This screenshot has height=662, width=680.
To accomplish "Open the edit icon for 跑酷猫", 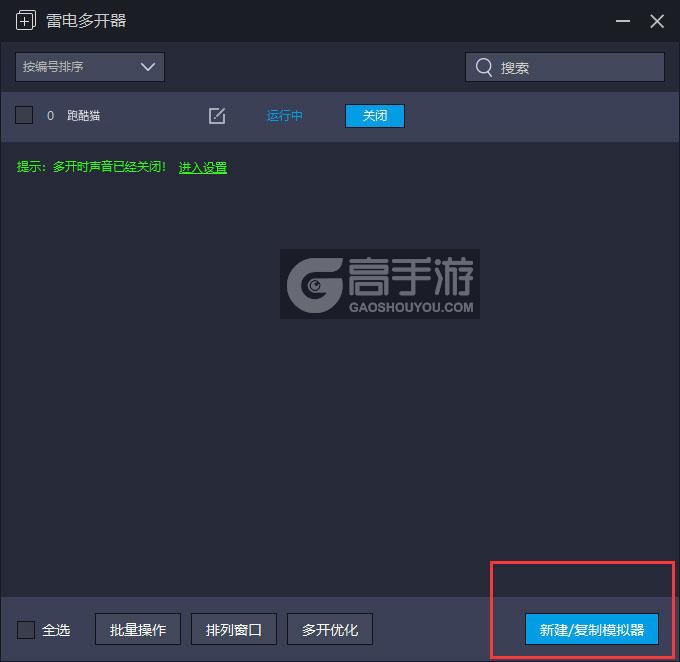I will [x=217, y=116].
